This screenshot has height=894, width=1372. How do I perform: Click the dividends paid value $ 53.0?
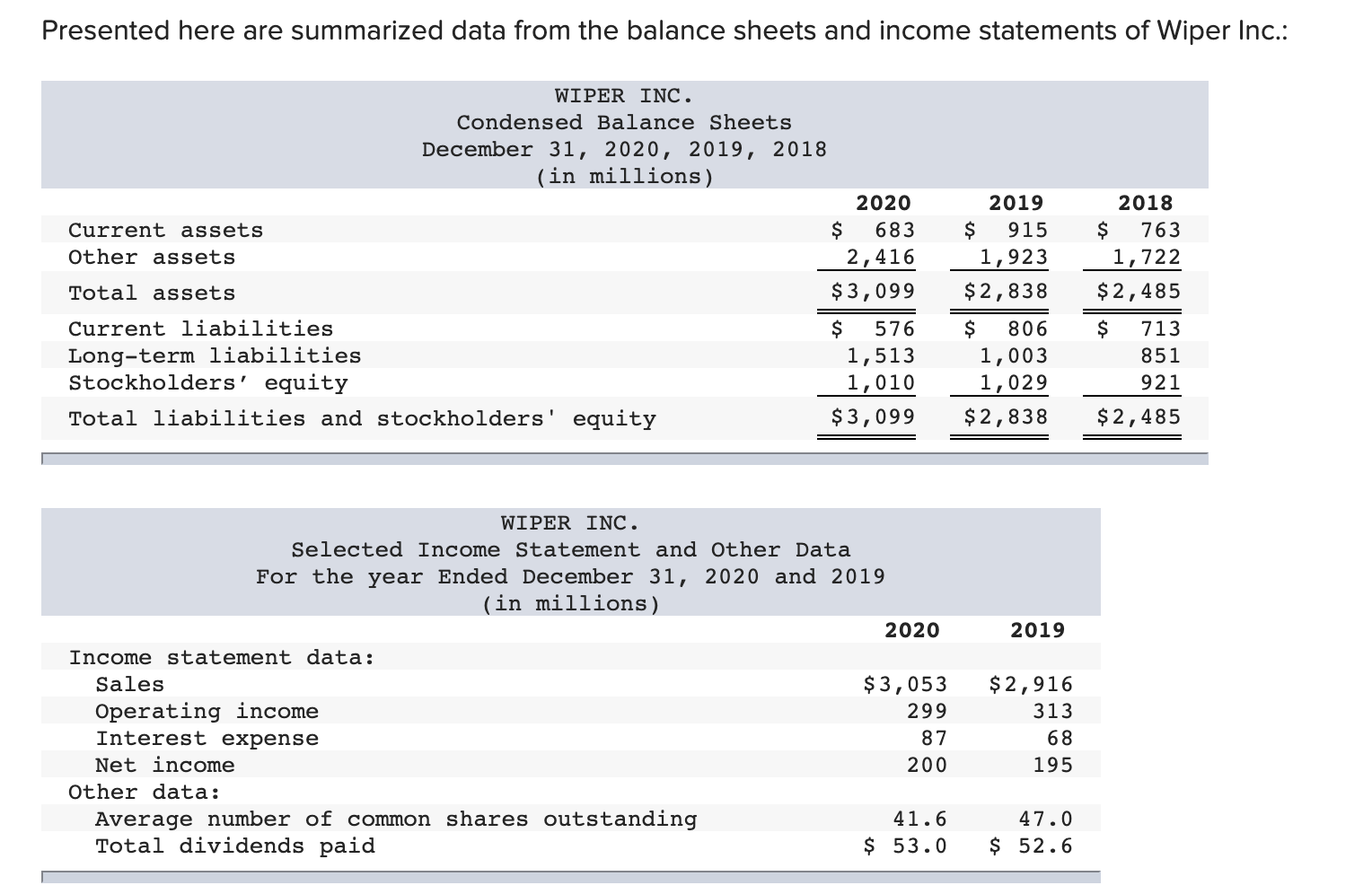coord(905,846)
